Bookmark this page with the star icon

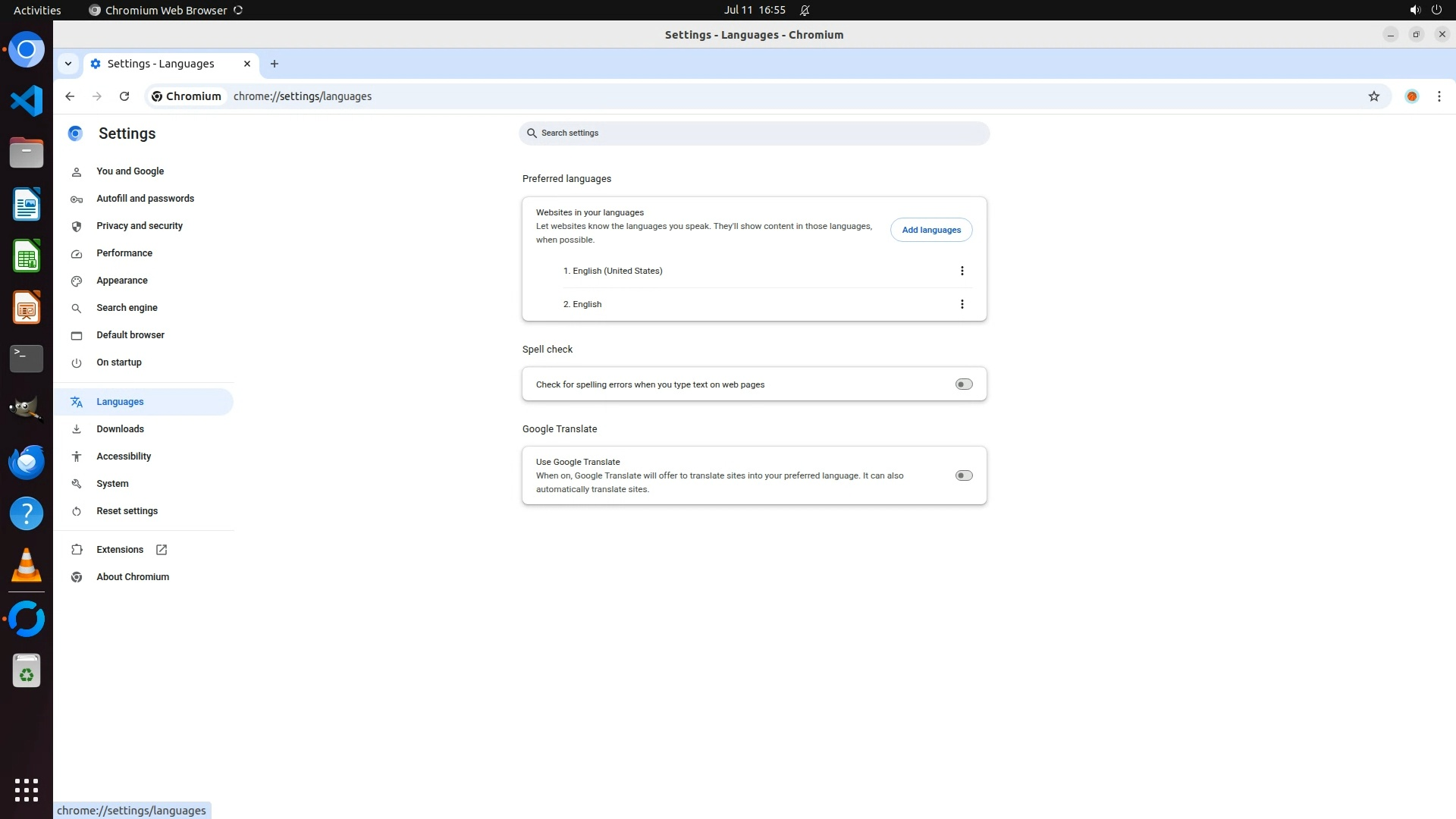click(x=1373, y=96)
